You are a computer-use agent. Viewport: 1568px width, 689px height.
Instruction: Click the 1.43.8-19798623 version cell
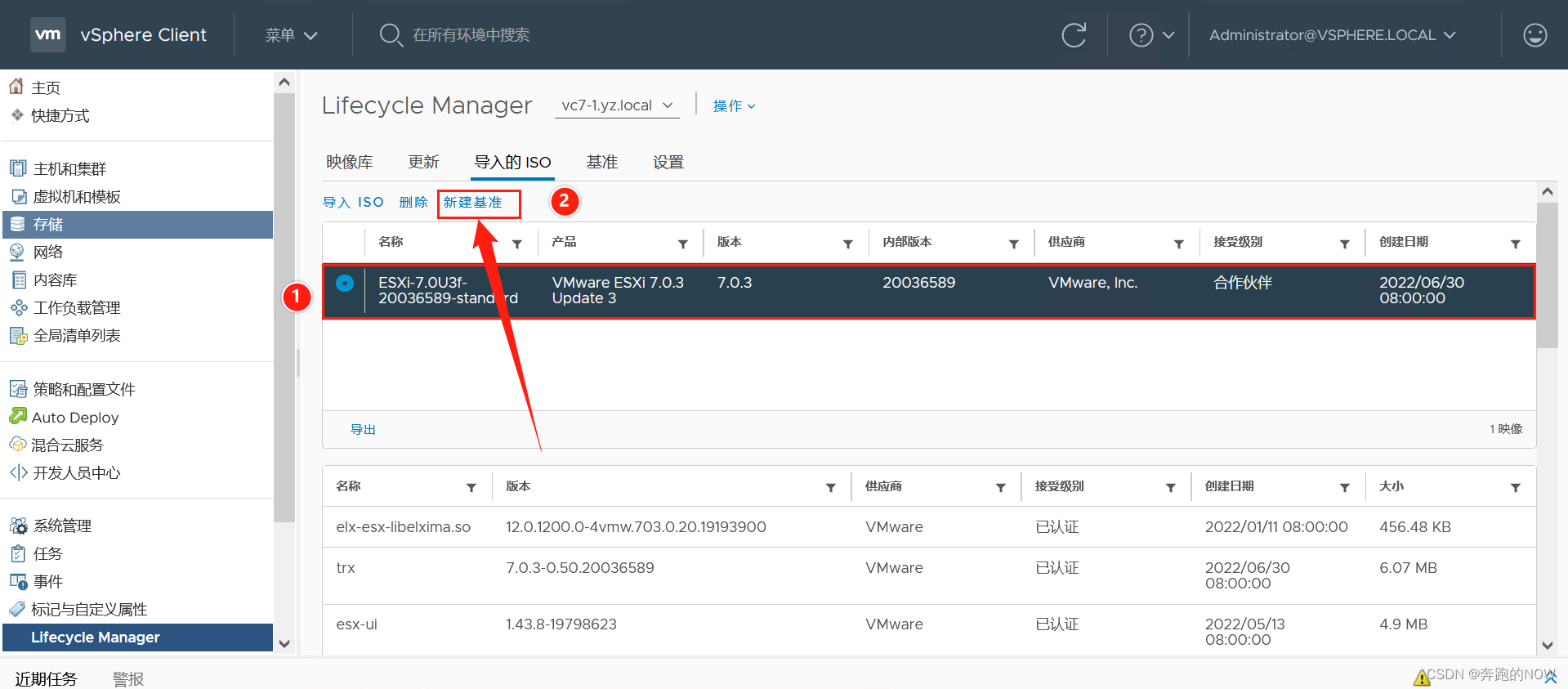(561, 624)
